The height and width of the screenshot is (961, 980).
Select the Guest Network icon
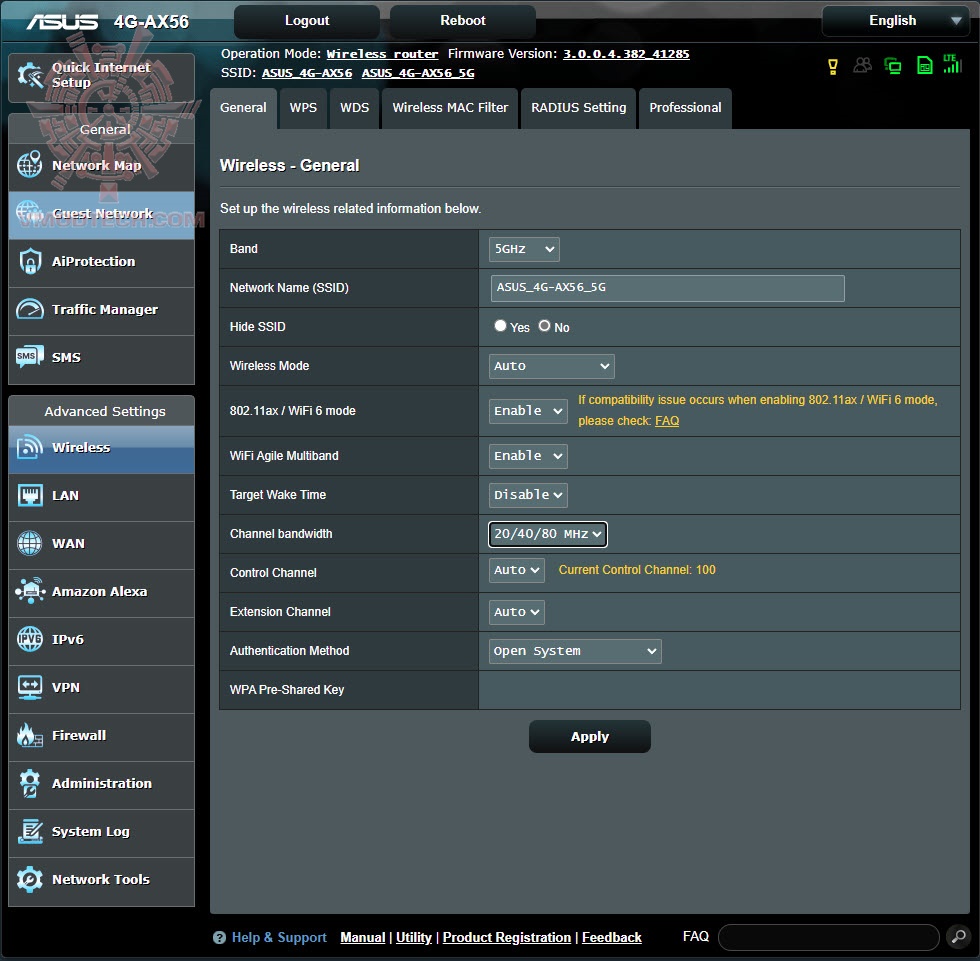[x=29, y=212]
